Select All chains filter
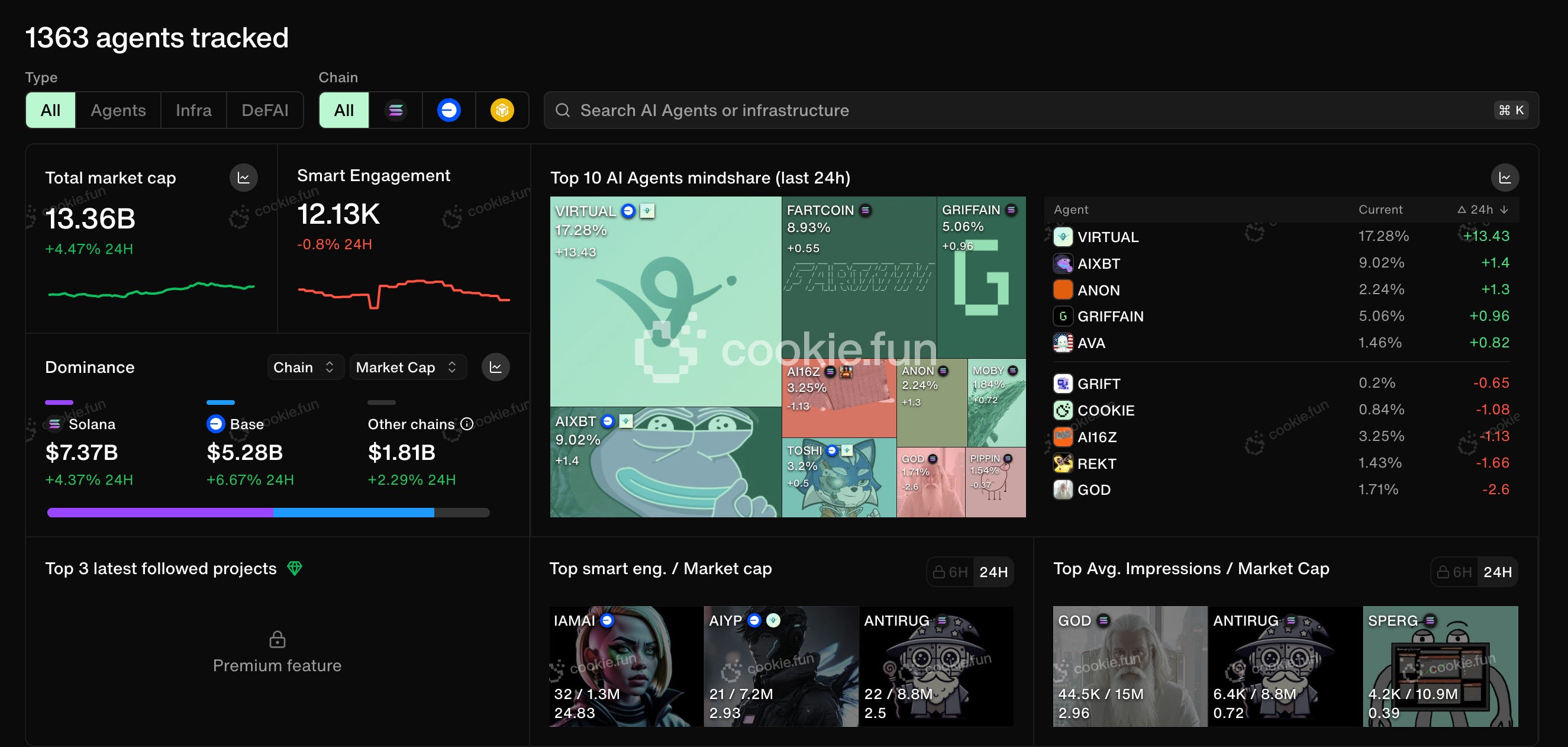This screenshot has width=1568, height=747. (344, 110)
